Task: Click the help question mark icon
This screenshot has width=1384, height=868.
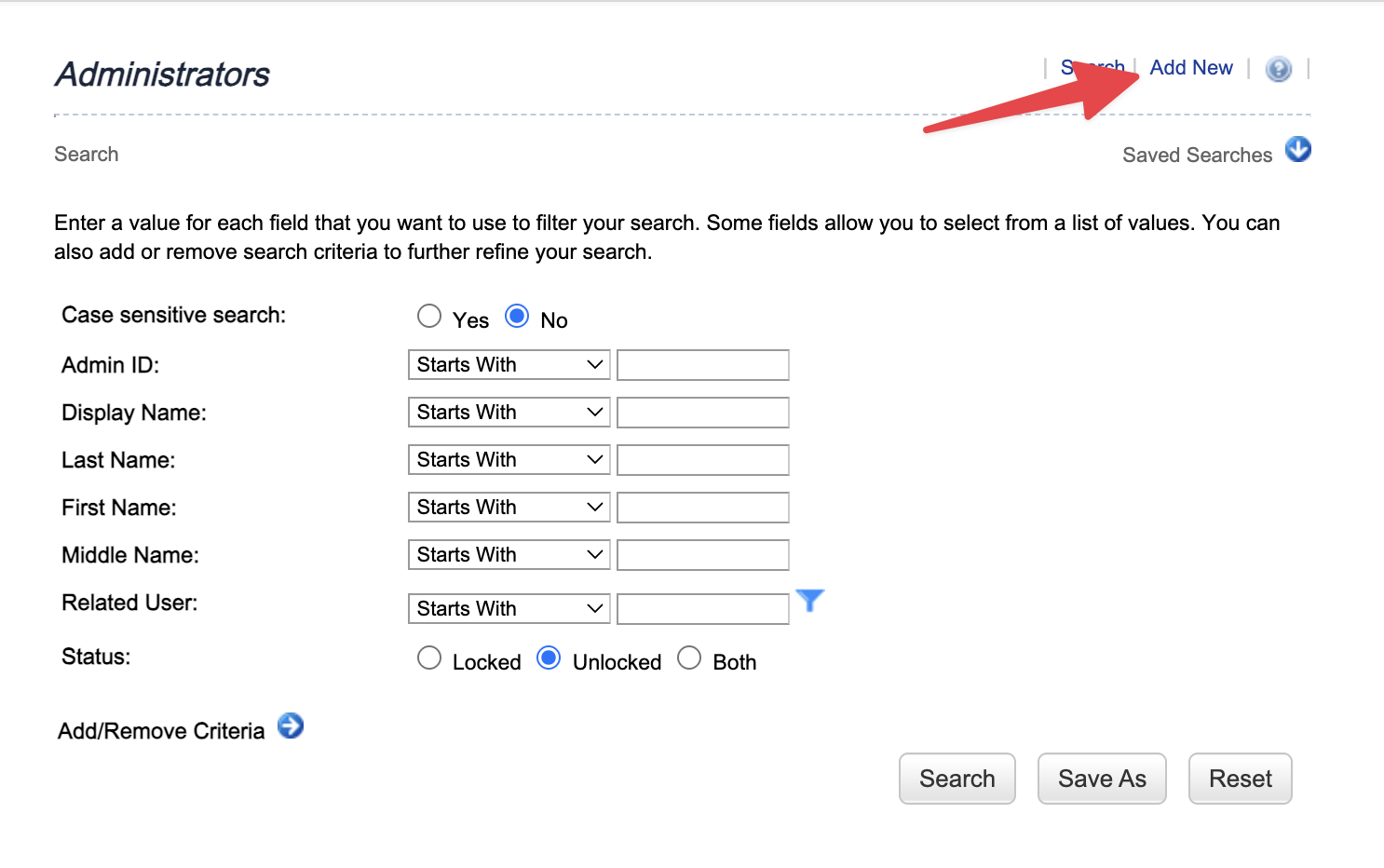Action: click(x=1279, y=69)
